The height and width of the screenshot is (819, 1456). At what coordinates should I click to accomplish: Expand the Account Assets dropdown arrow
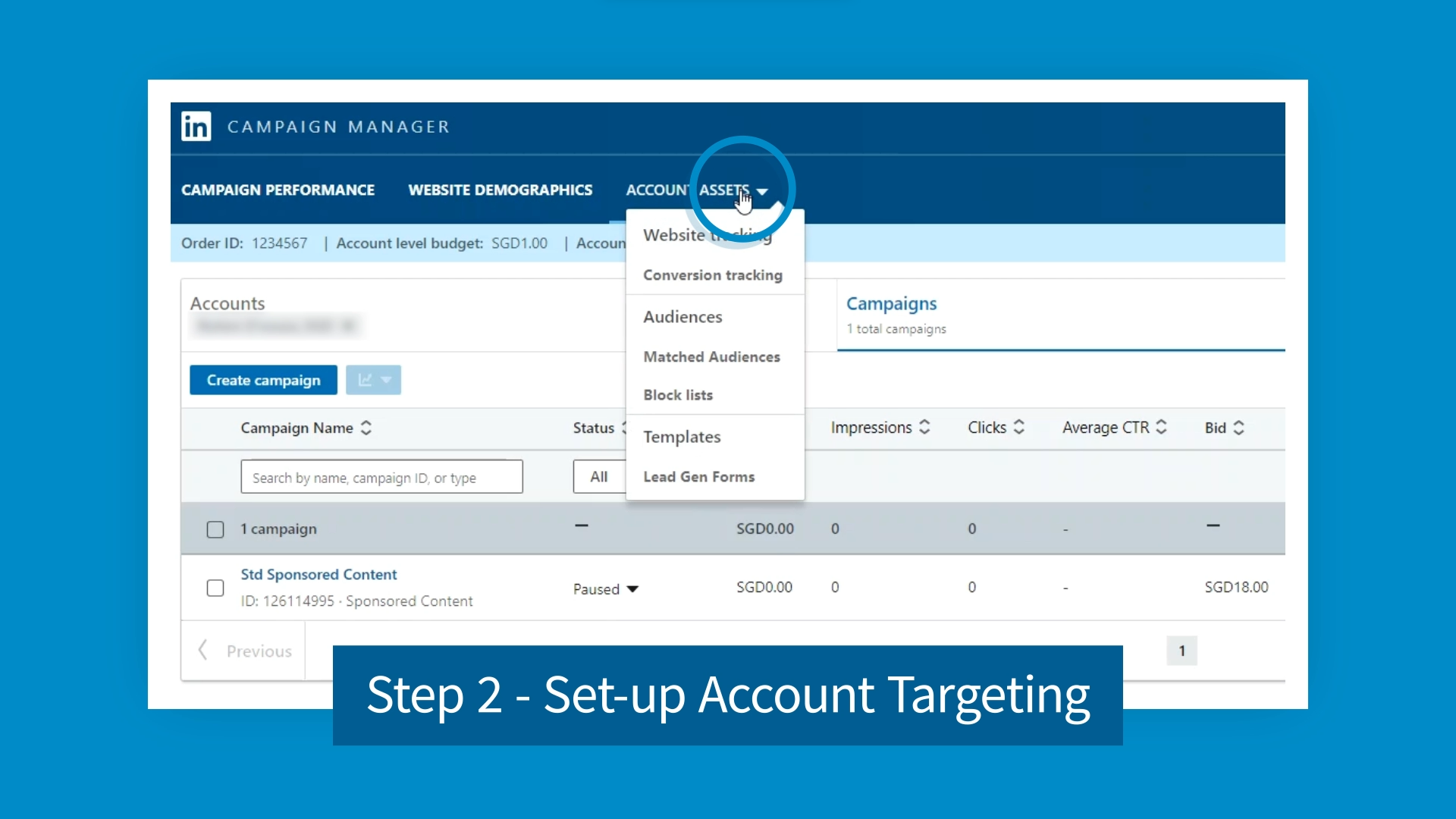[x=762, y=192]
